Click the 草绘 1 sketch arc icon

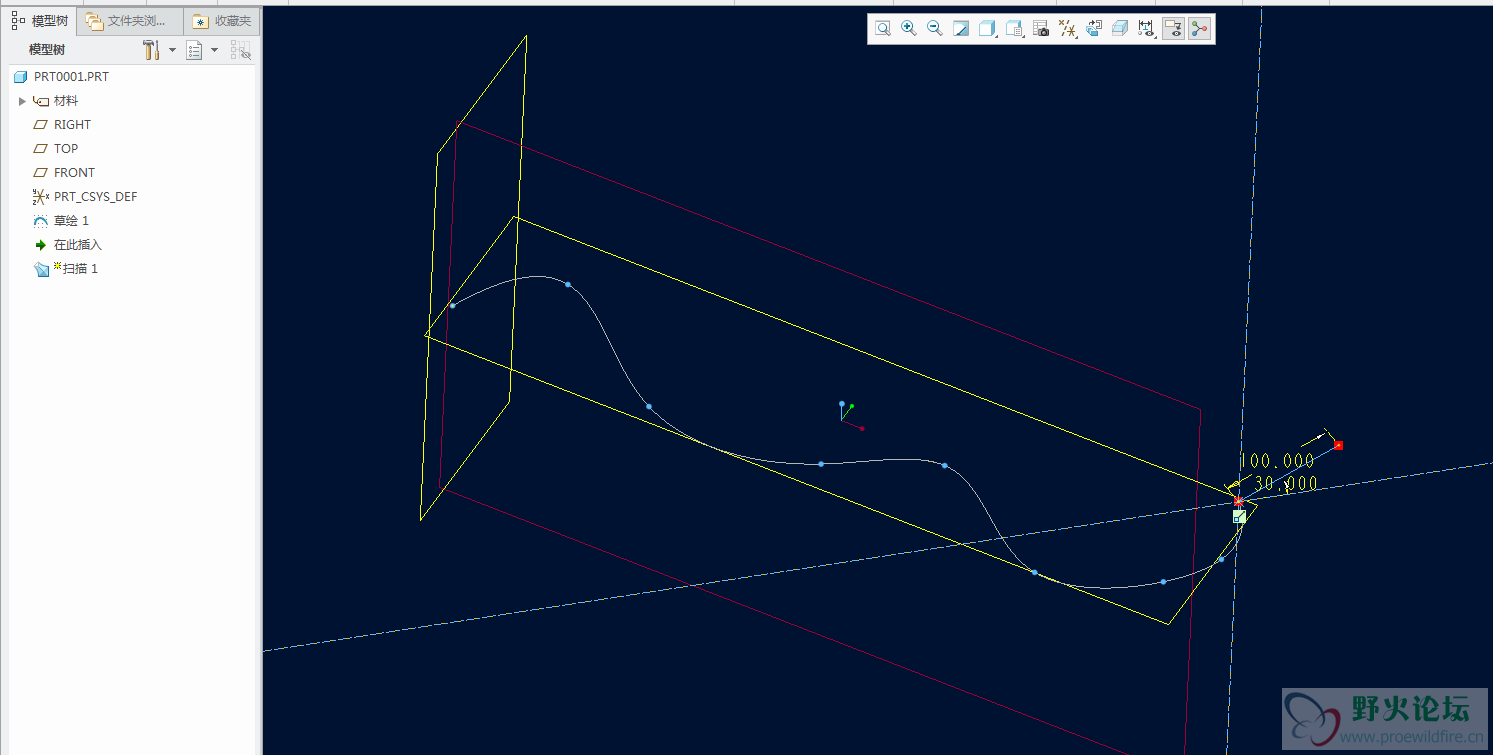point(41,221)
